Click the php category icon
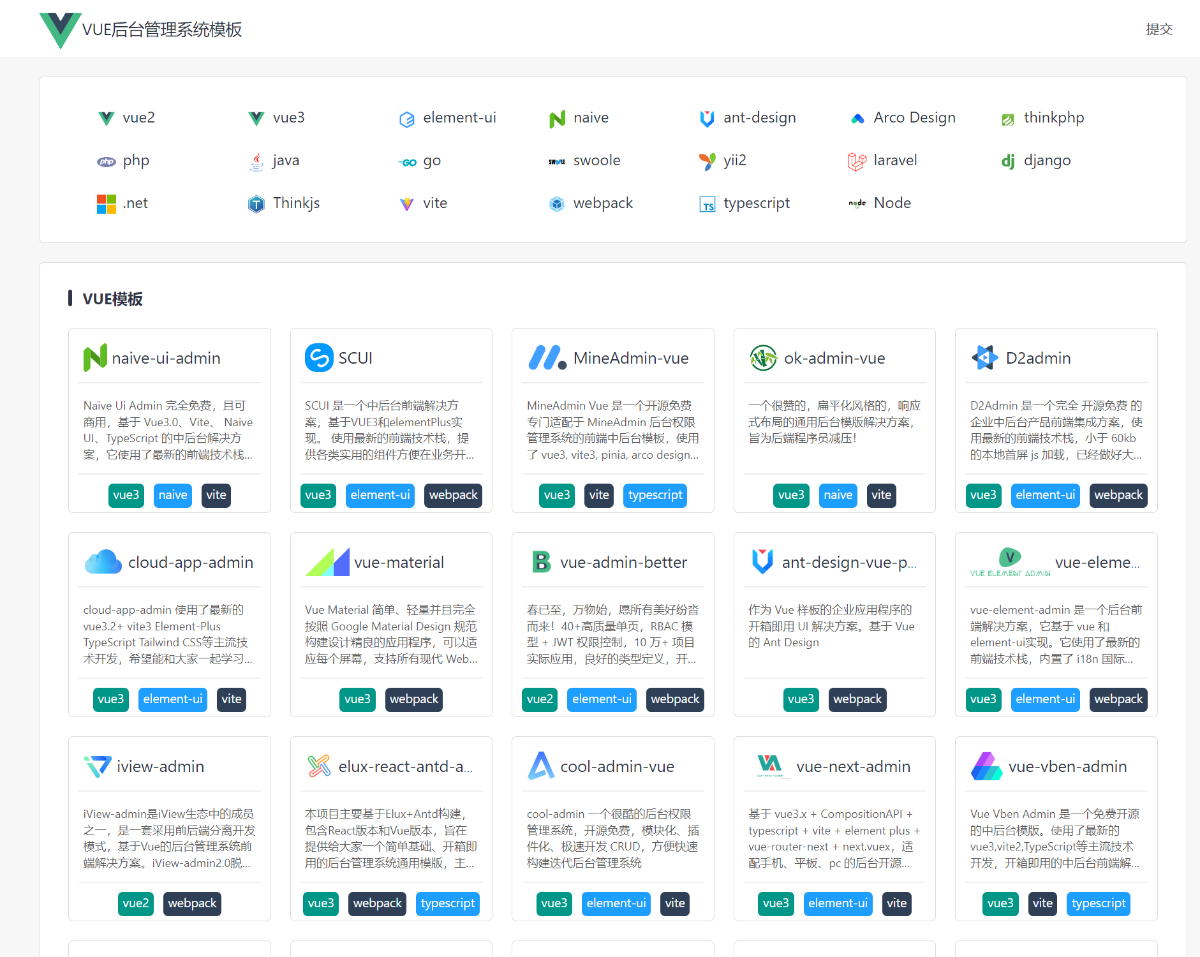The width and height of the screenshot is (1200, 957). click(106, 161)
